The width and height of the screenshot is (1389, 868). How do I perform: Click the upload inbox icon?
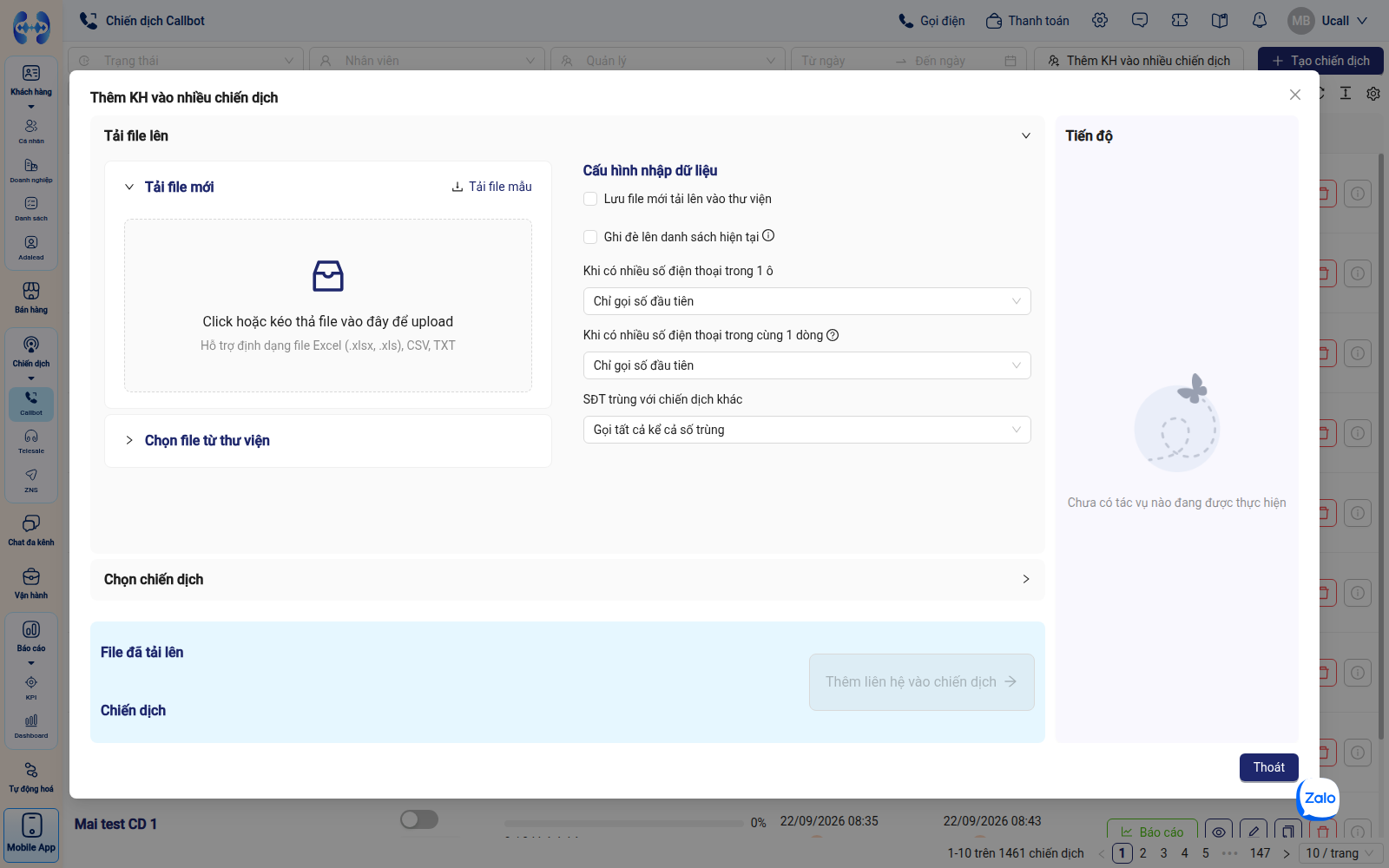point(328,276)
